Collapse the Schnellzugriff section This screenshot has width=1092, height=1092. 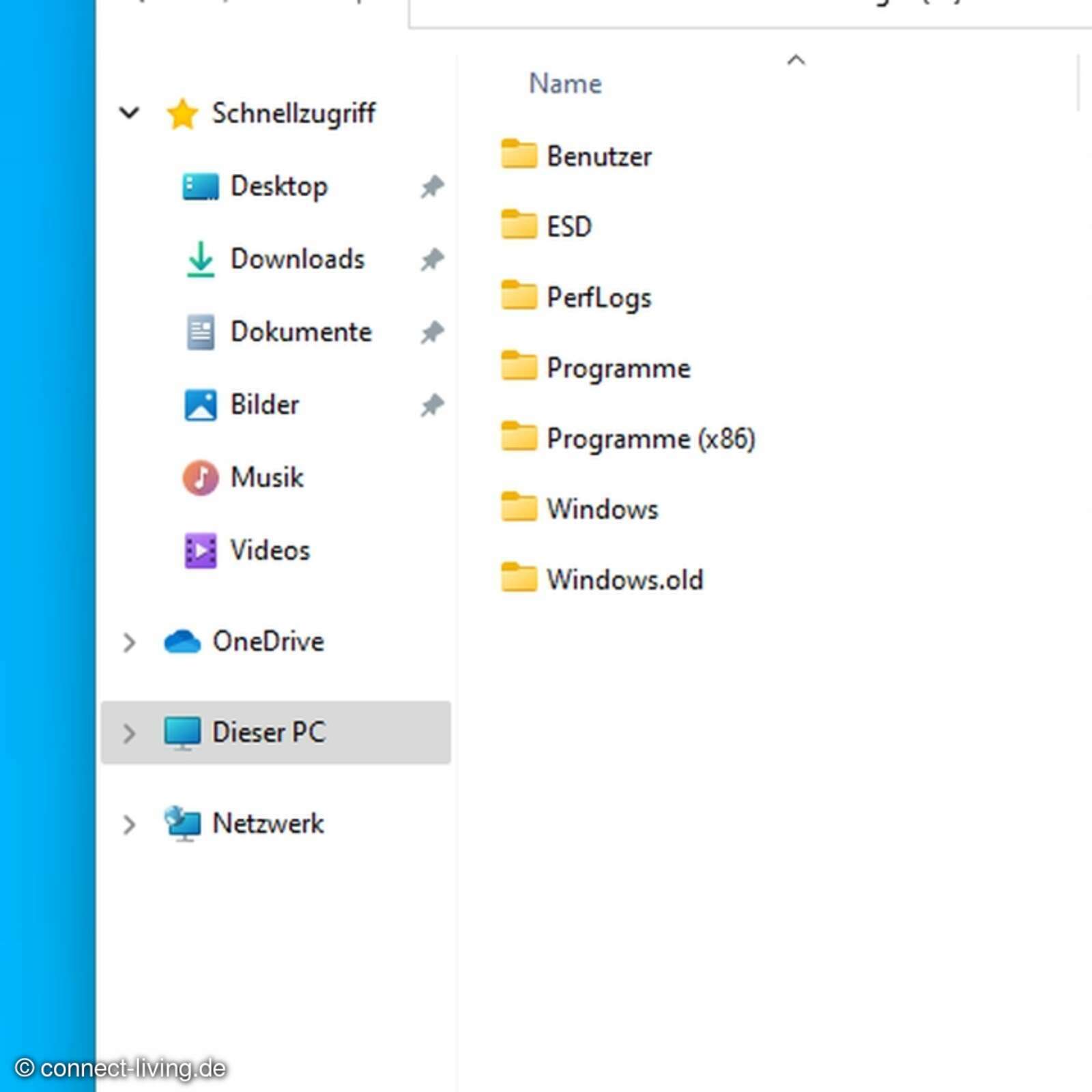(130, 113)
